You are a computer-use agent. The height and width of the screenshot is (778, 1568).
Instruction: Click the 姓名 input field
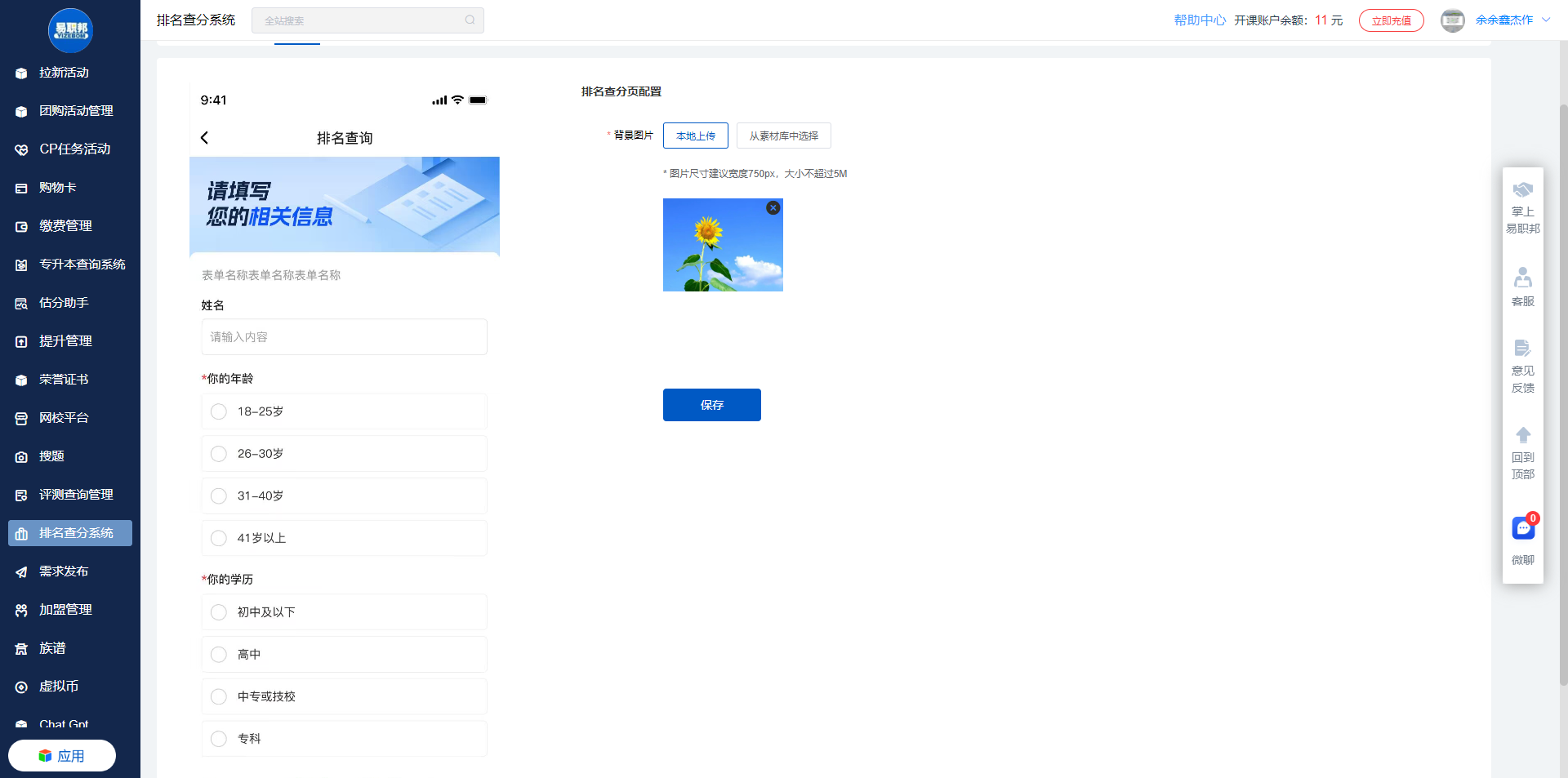coord(344,337)
